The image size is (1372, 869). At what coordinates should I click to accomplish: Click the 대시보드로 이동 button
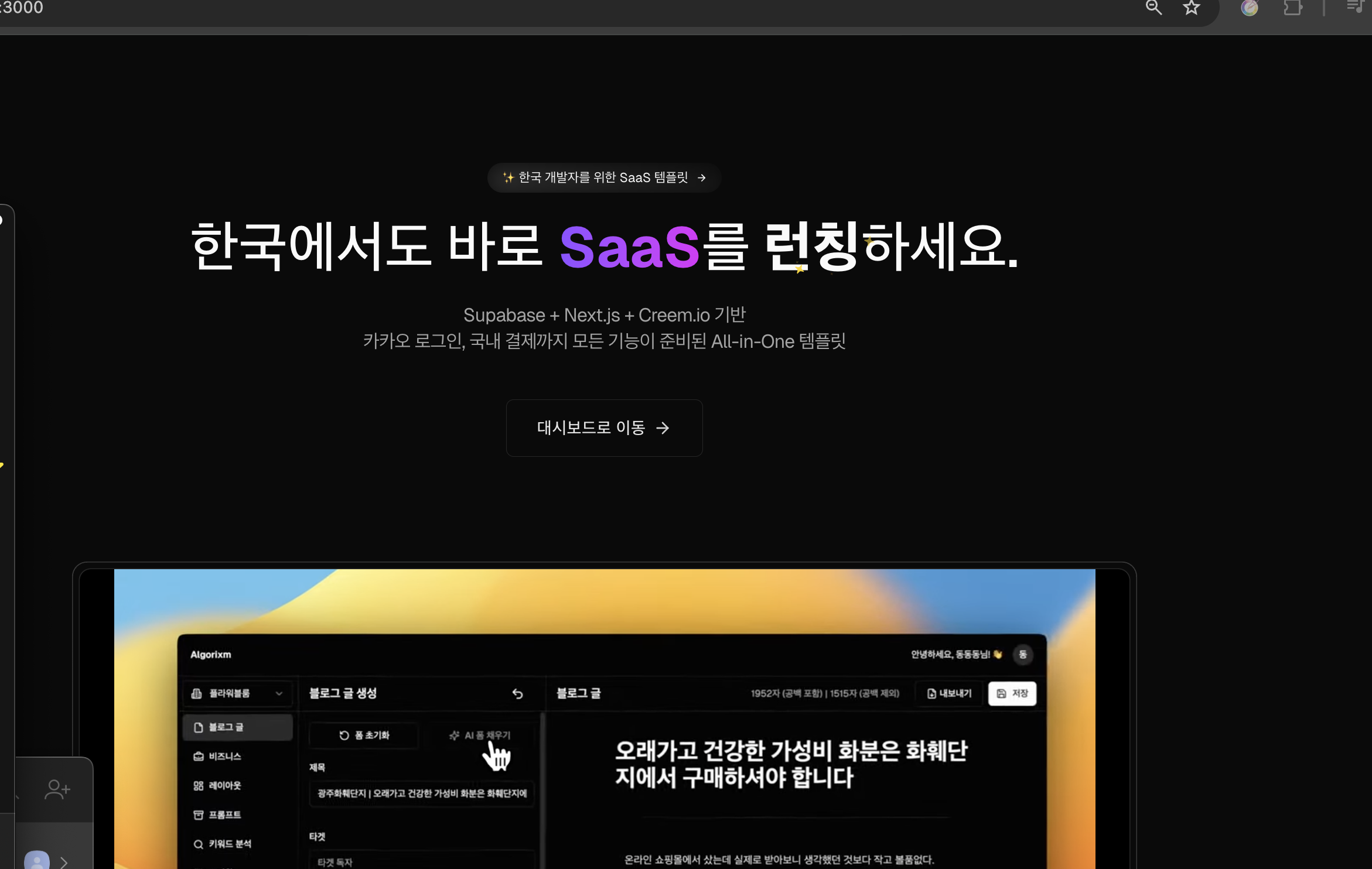pyautogui.click(x=604, y=428)
